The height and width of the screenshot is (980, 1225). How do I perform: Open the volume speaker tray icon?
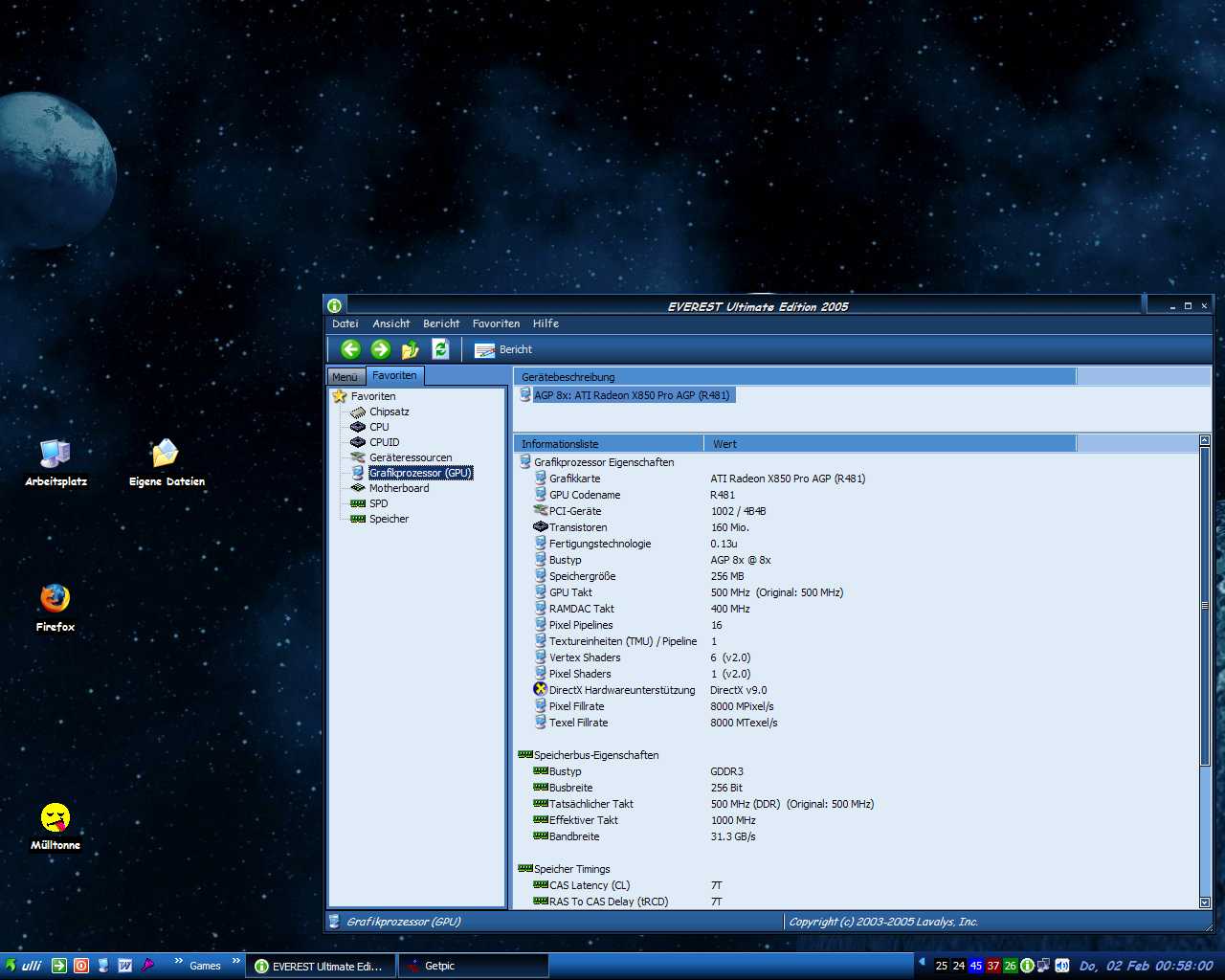tap(1061, 966)
